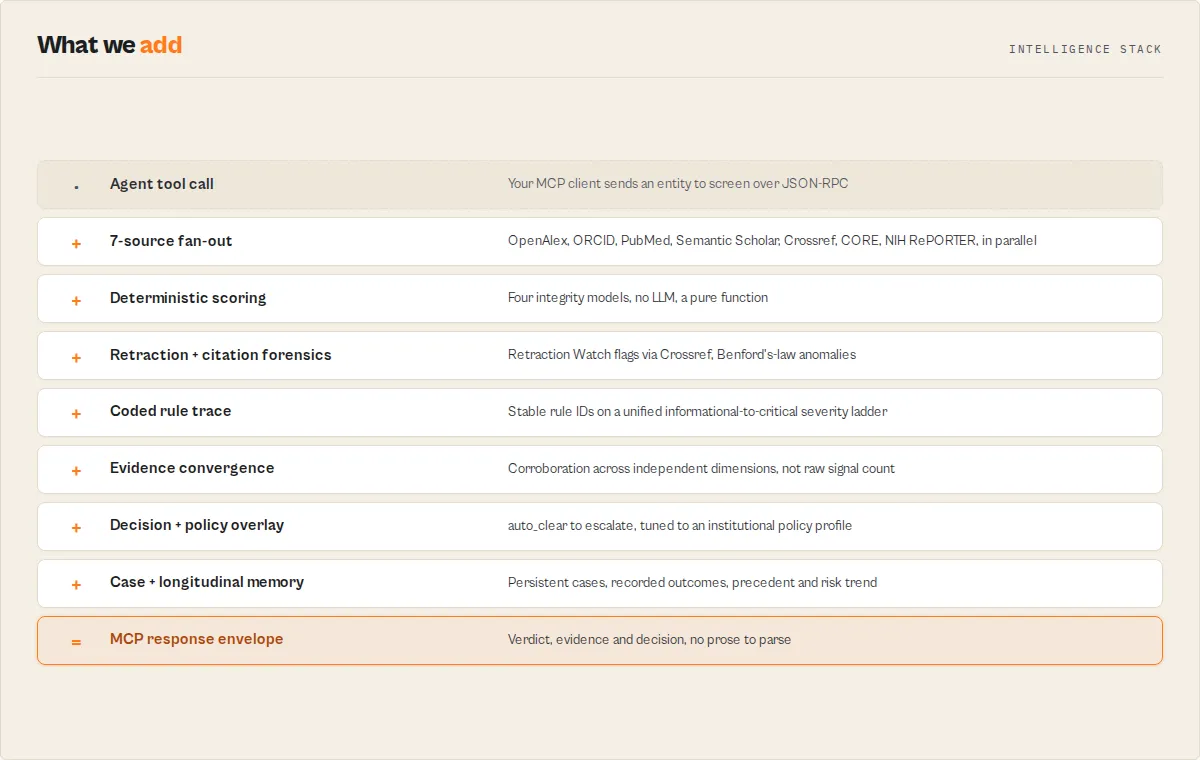Select the Case + longitudinal memory title
The image size is (1200, 760).
point(207,582)
